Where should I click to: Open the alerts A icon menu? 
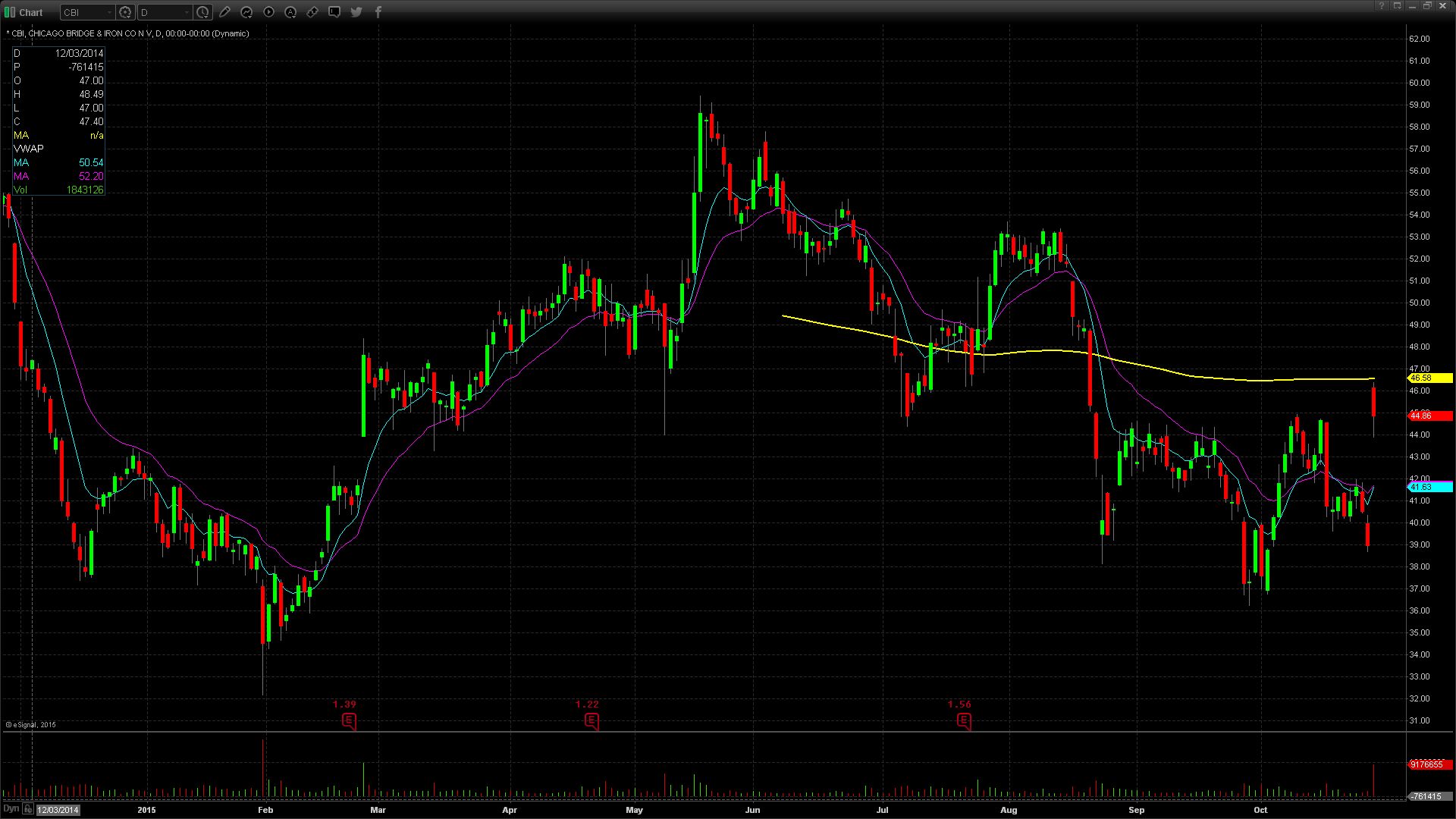(290, 12)
